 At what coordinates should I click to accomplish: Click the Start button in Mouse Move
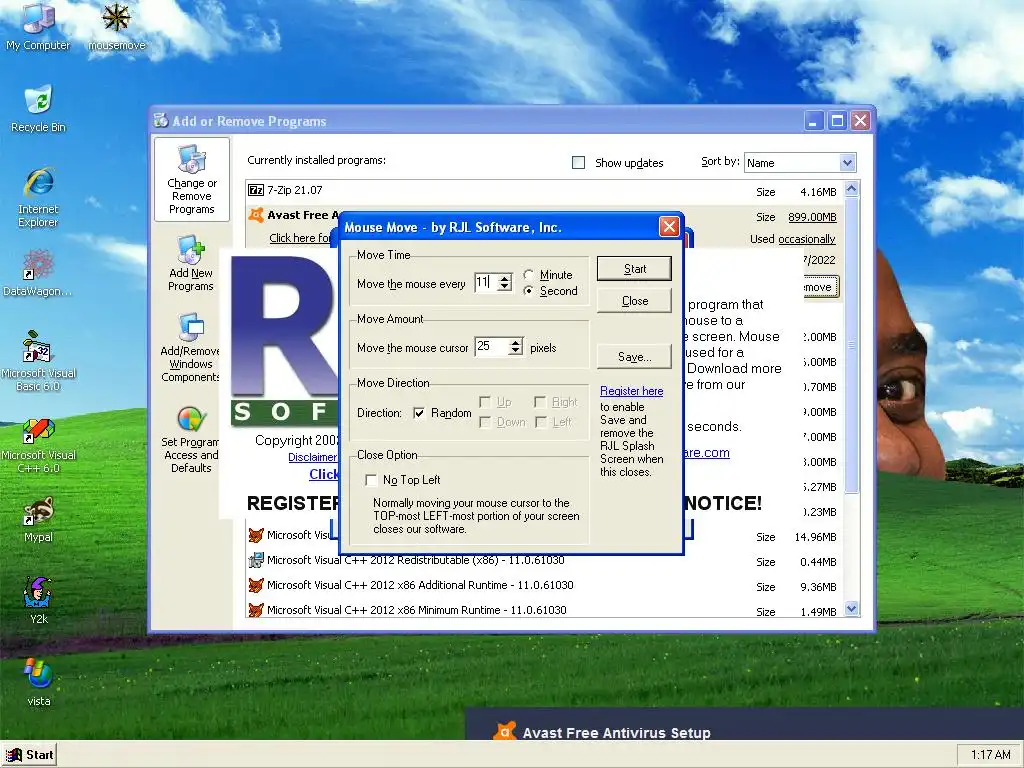coord(634,268)
